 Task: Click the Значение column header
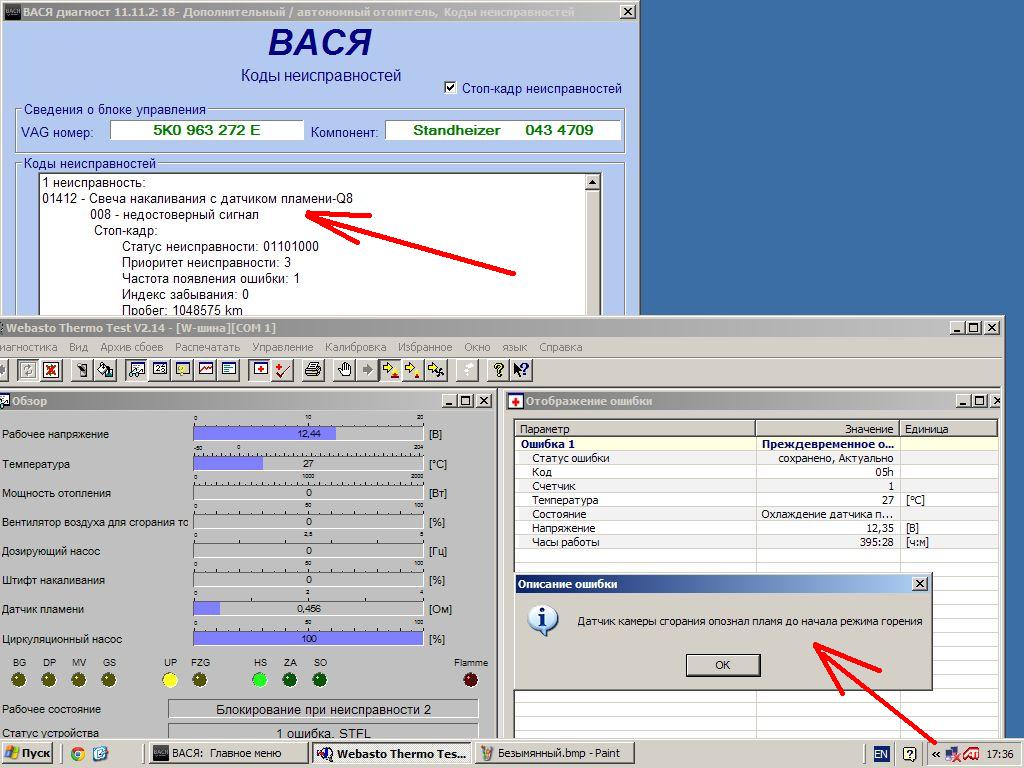[827, 429]
